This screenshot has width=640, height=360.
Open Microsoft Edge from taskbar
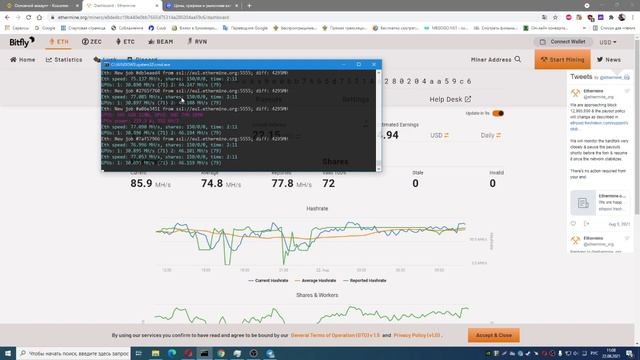[172, 353]
